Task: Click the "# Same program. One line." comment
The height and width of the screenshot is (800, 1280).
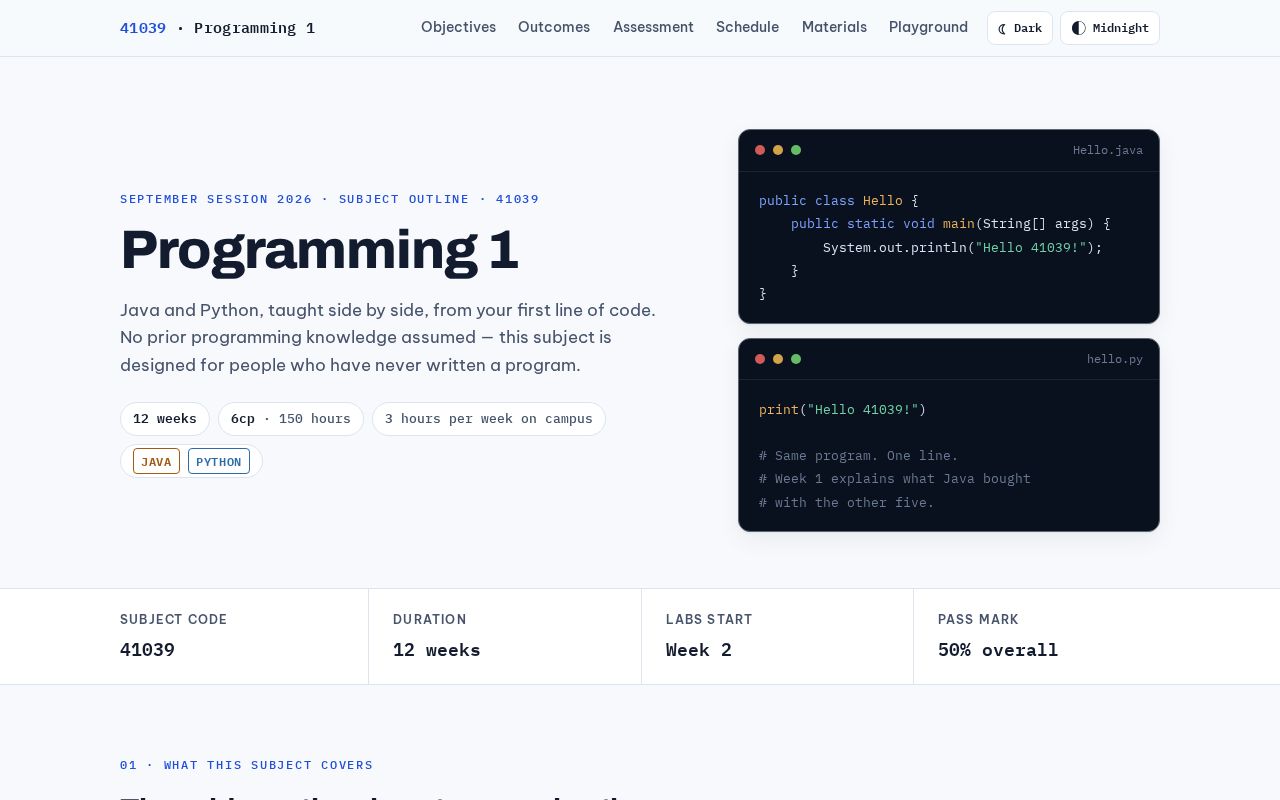Action: click(858, 456)
